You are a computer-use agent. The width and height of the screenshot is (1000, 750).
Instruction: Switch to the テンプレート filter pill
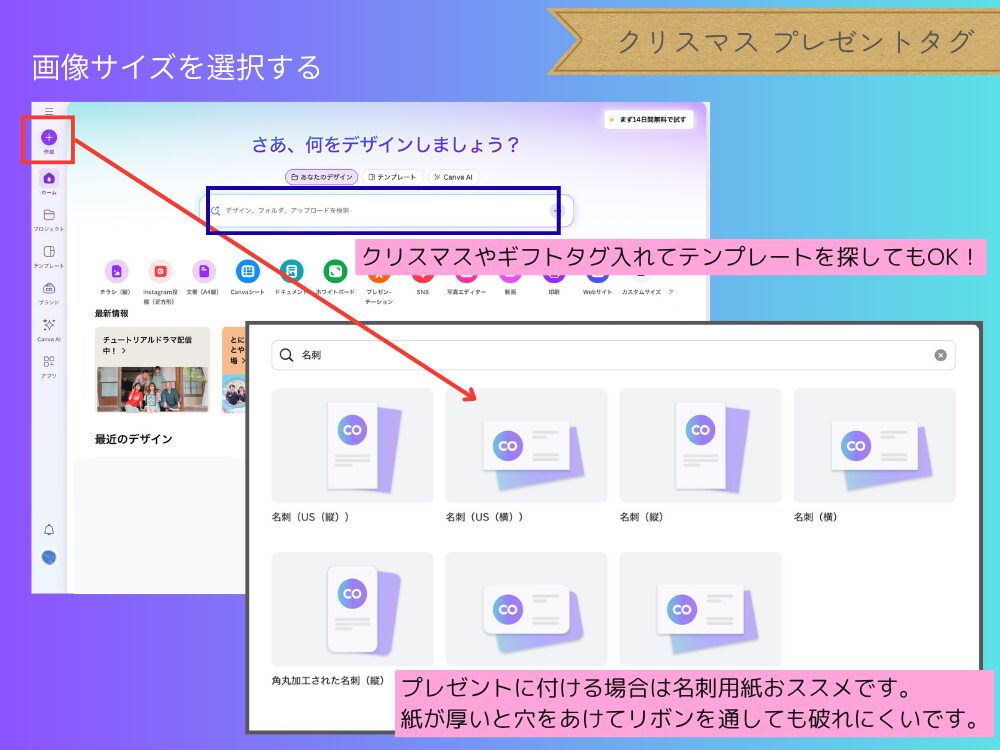pos(394,176)
